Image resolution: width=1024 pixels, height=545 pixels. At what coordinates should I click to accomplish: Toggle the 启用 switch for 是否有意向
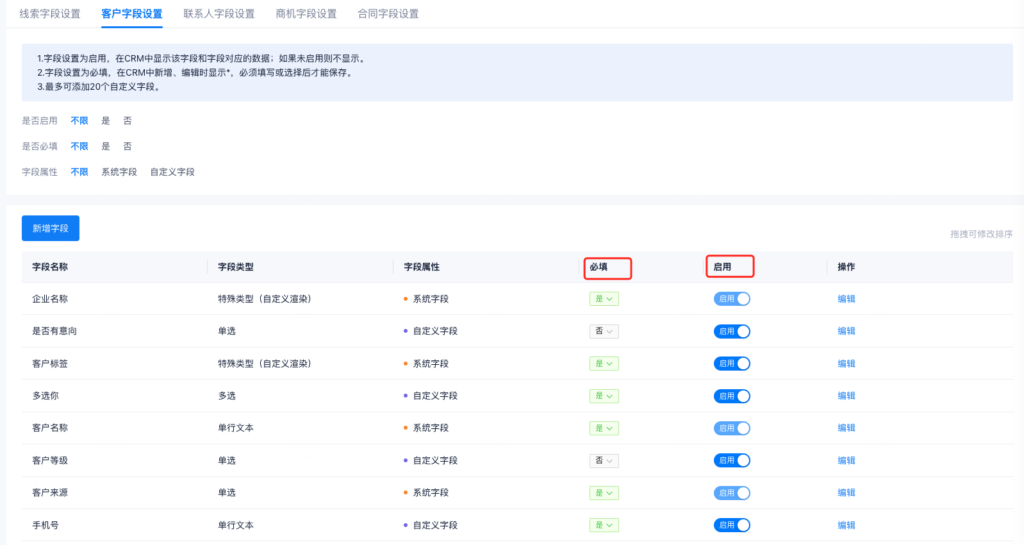(731, 331)
